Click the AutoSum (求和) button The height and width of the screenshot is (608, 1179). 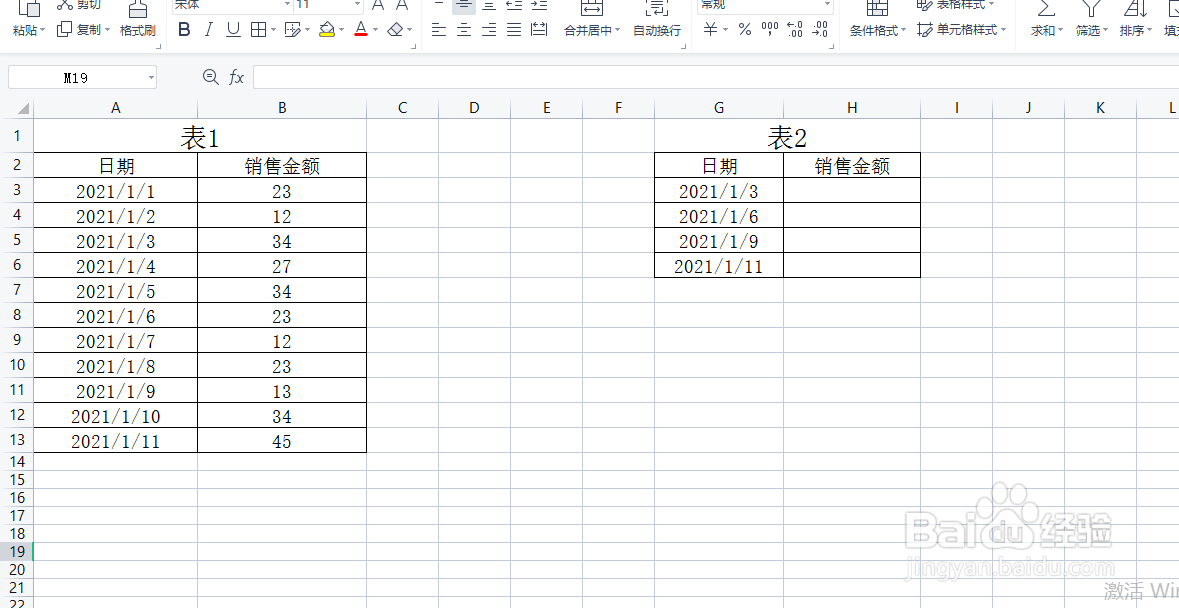coord(1046,20)
